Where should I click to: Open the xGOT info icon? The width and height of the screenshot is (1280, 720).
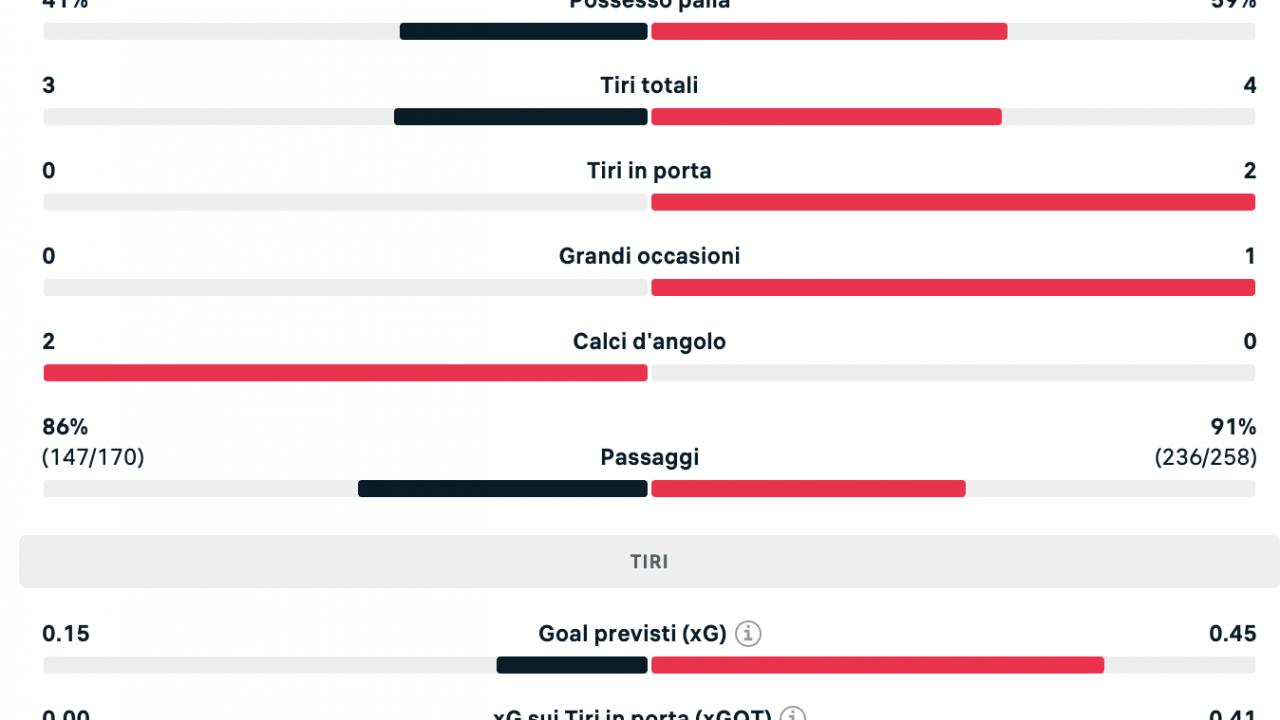point(793,714)
